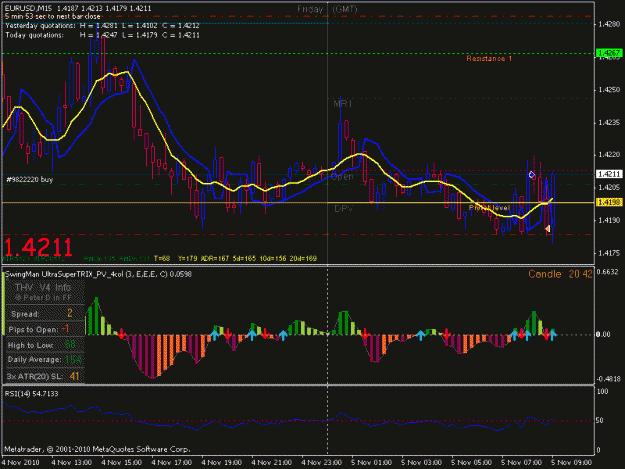The image size is (625, 469).
Task: Click the 'MR1' level label
Action: tap(343, 104)
